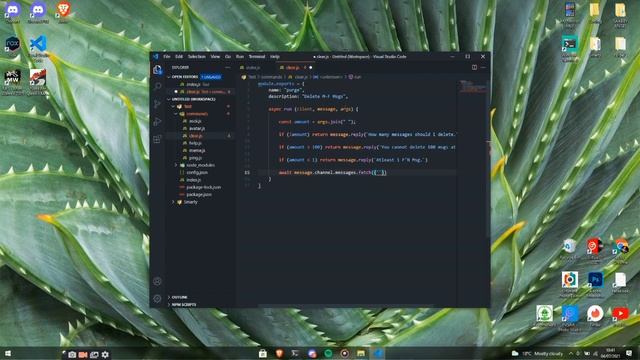Viewport: 640px width, 360px height.
Task: Open Explorer panel more actions ellipsis
Action: (x=228, y=67)
